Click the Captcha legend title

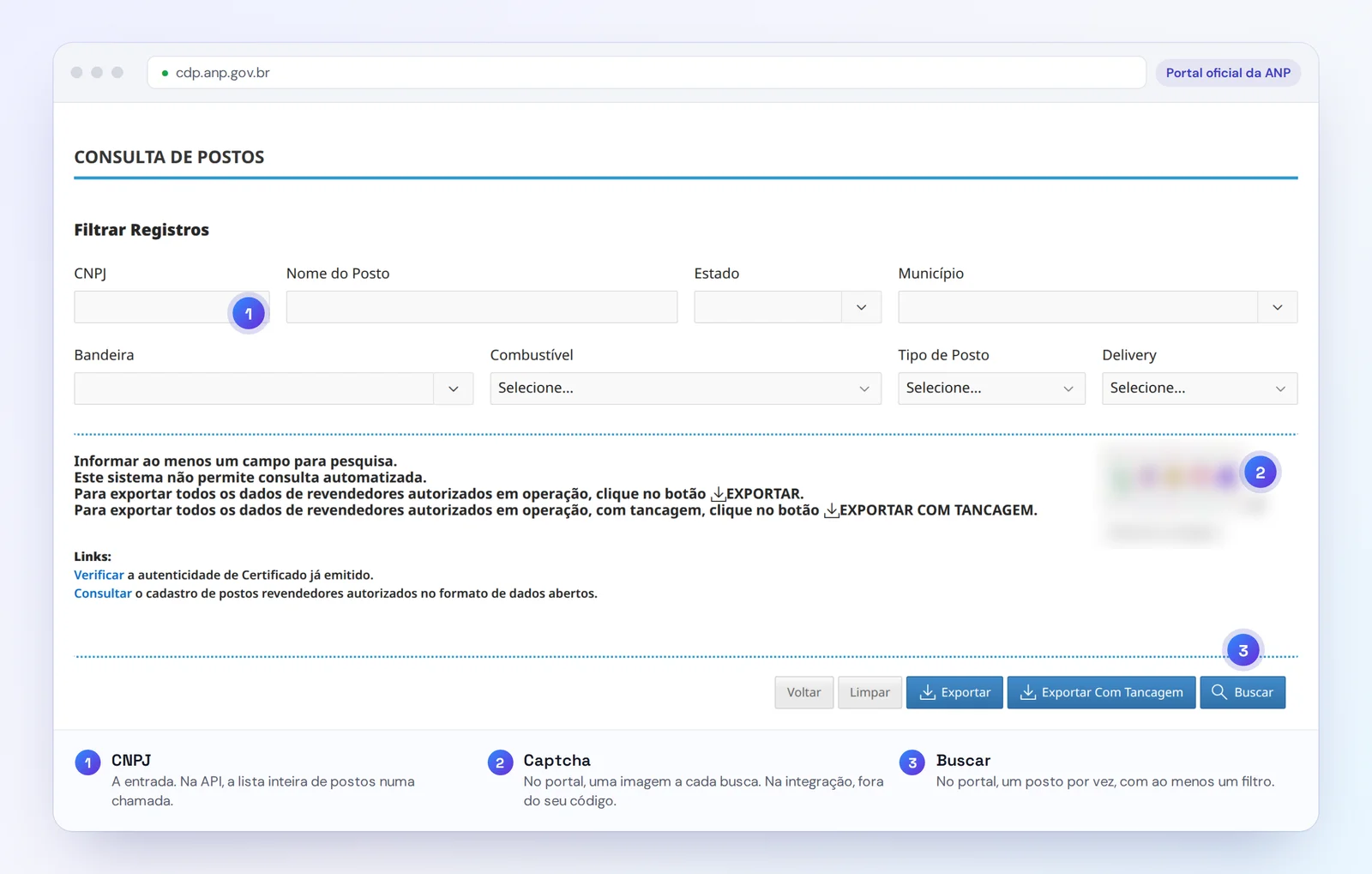point(557,761)
